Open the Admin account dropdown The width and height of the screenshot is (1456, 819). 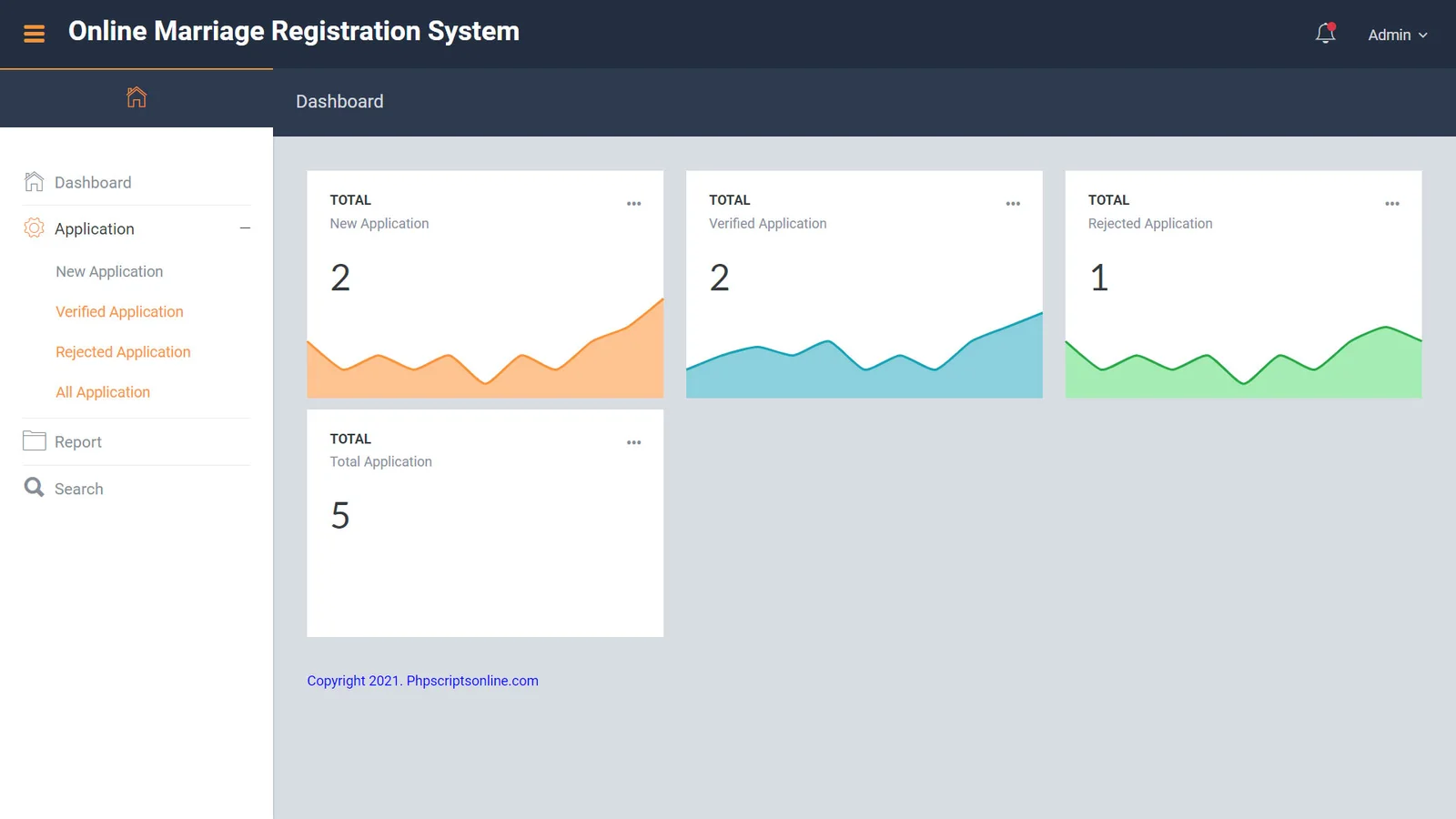point(1398,35)
